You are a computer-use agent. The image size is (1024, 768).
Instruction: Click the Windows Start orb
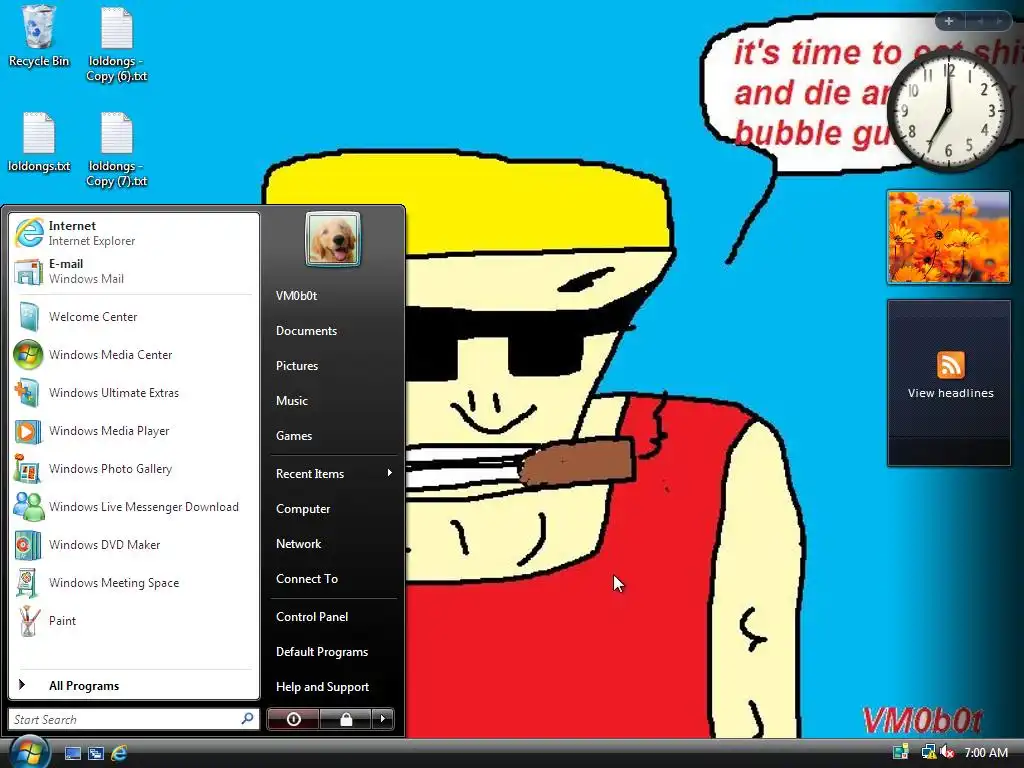(x=29, y=751)
